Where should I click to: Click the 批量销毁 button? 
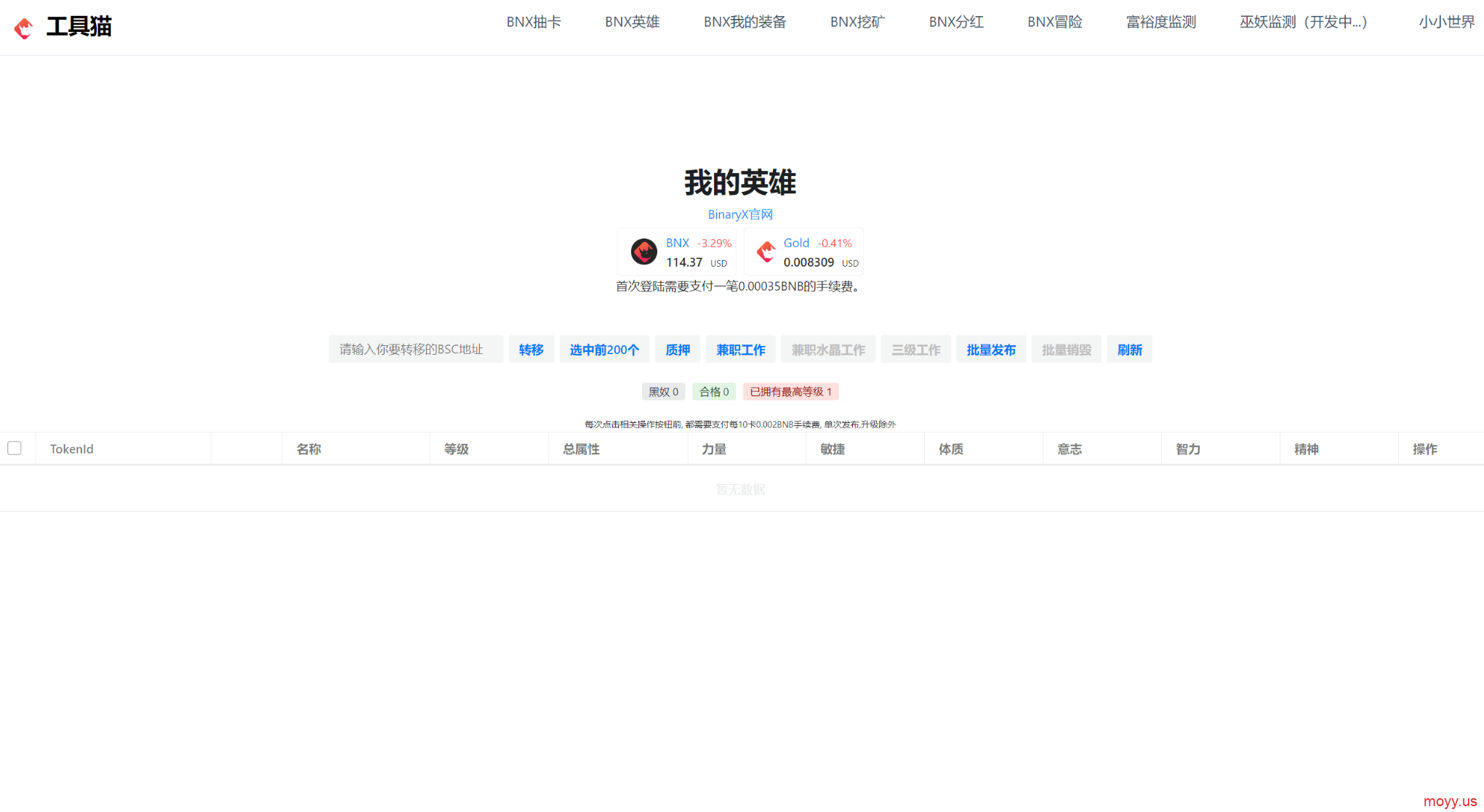pos(1067,349)
